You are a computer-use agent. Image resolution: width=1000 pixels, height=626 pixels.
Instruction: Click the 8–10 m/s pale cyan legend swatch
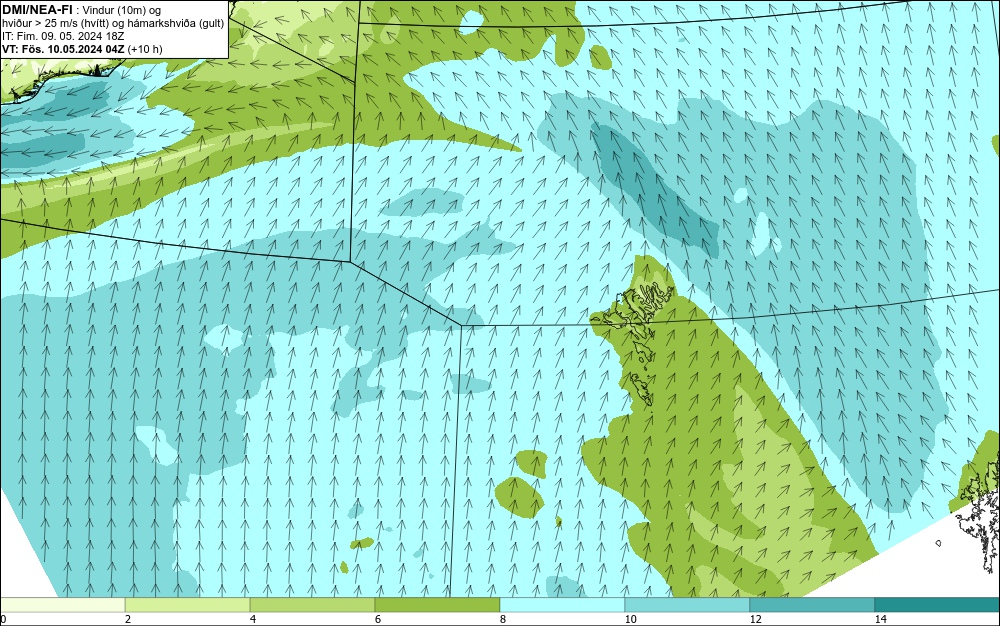[x=562, y=605]
